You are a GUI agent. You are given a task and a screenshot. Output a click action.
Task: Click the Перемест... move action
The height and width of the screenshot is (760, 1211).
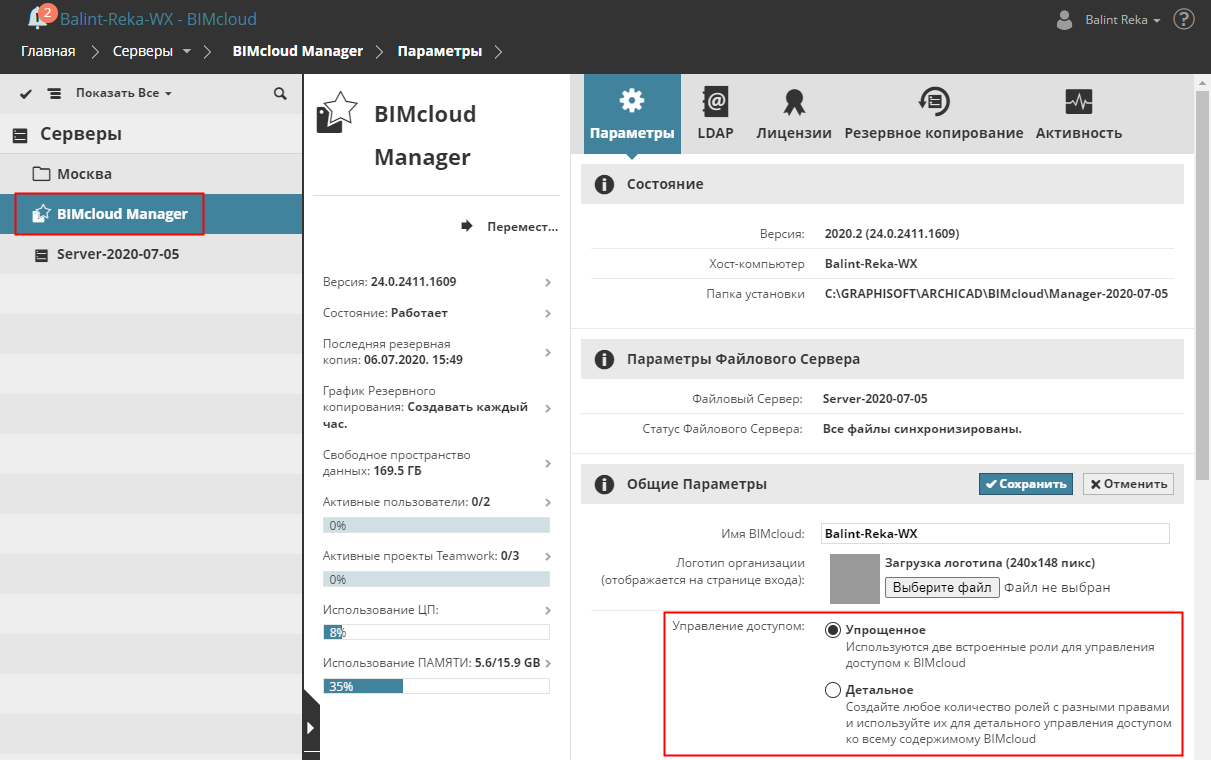pos(509,227)
